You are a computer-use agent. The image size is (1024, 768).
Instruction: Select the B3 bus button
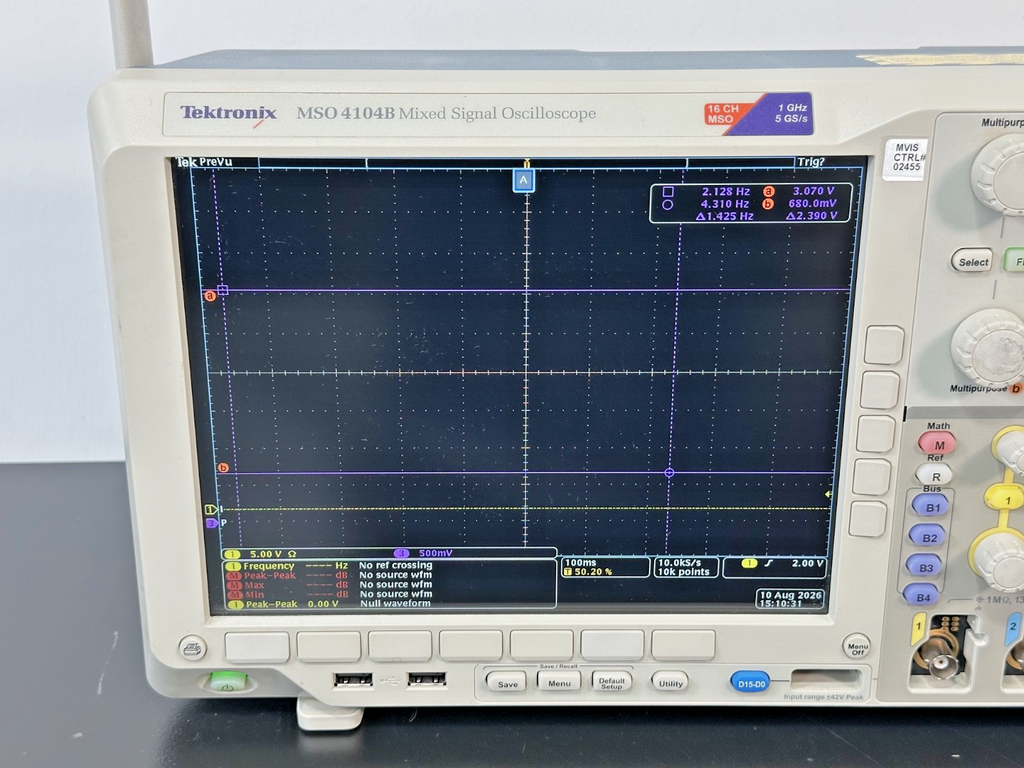coord(925,568)
